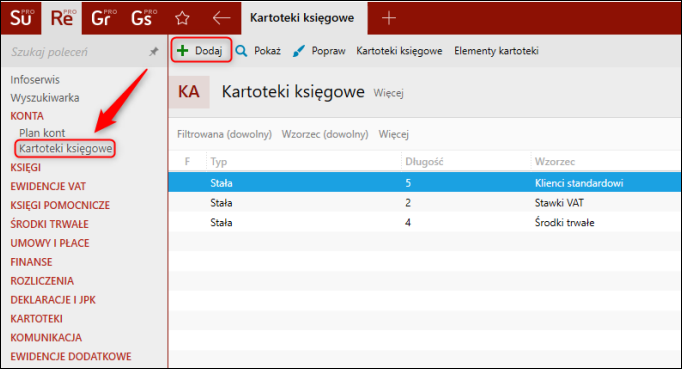Select the Plan kont item

click(42, 133)
